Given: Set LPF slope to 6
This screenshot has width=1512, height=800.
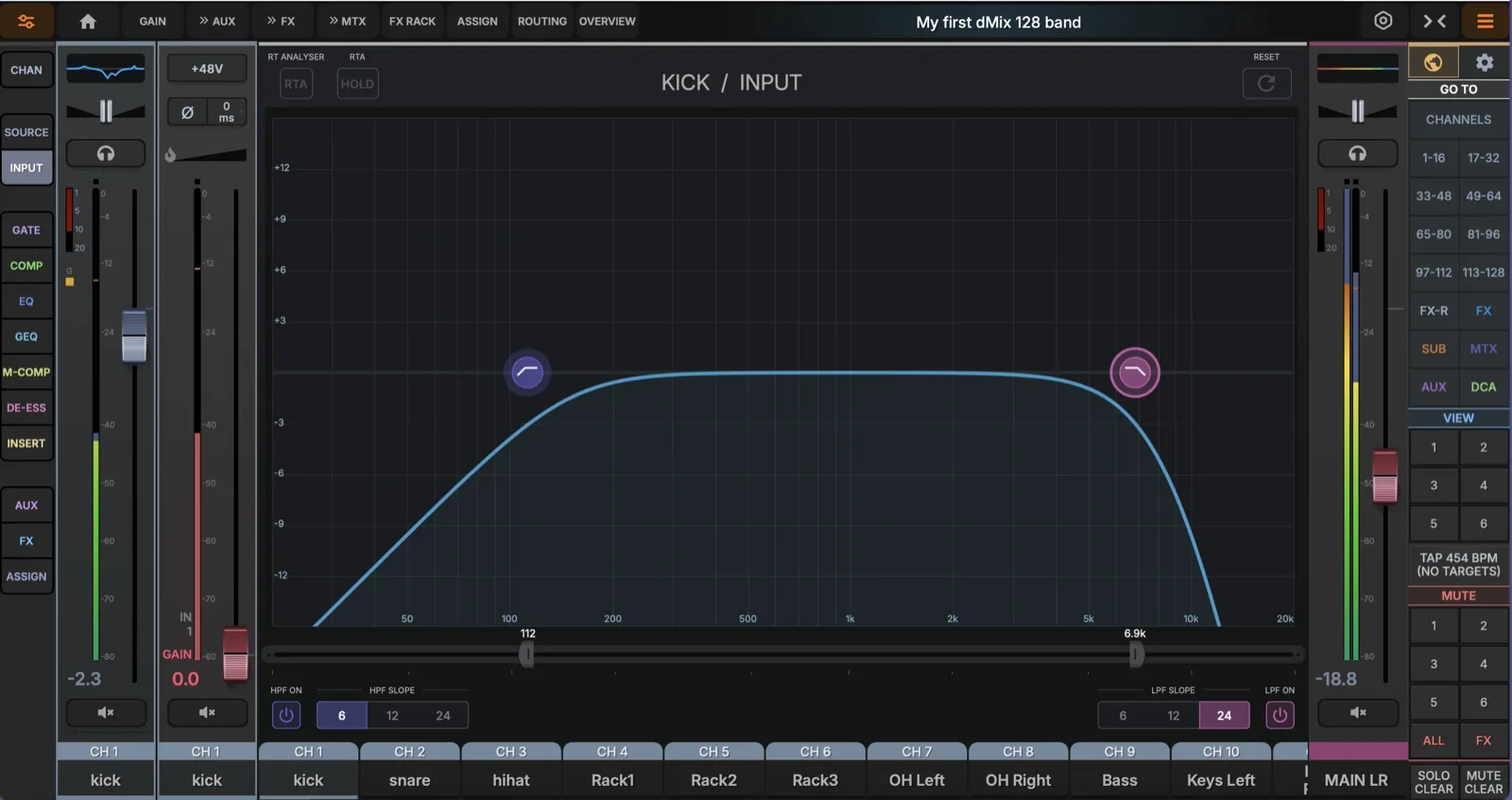Looking at the screenshot, I should click(x=1123, y=715).
